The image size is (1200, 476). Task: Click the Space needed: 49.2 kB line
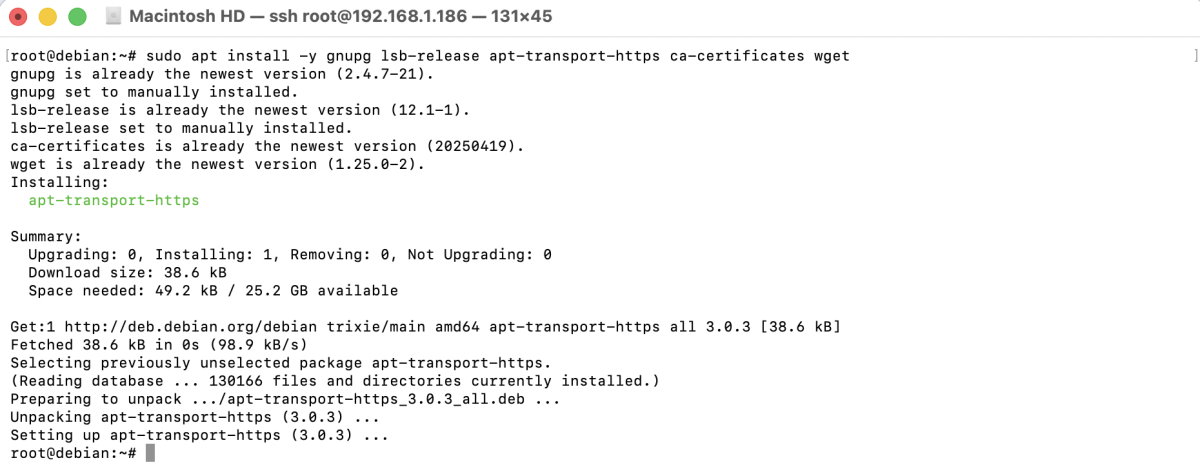pos(212,291)
